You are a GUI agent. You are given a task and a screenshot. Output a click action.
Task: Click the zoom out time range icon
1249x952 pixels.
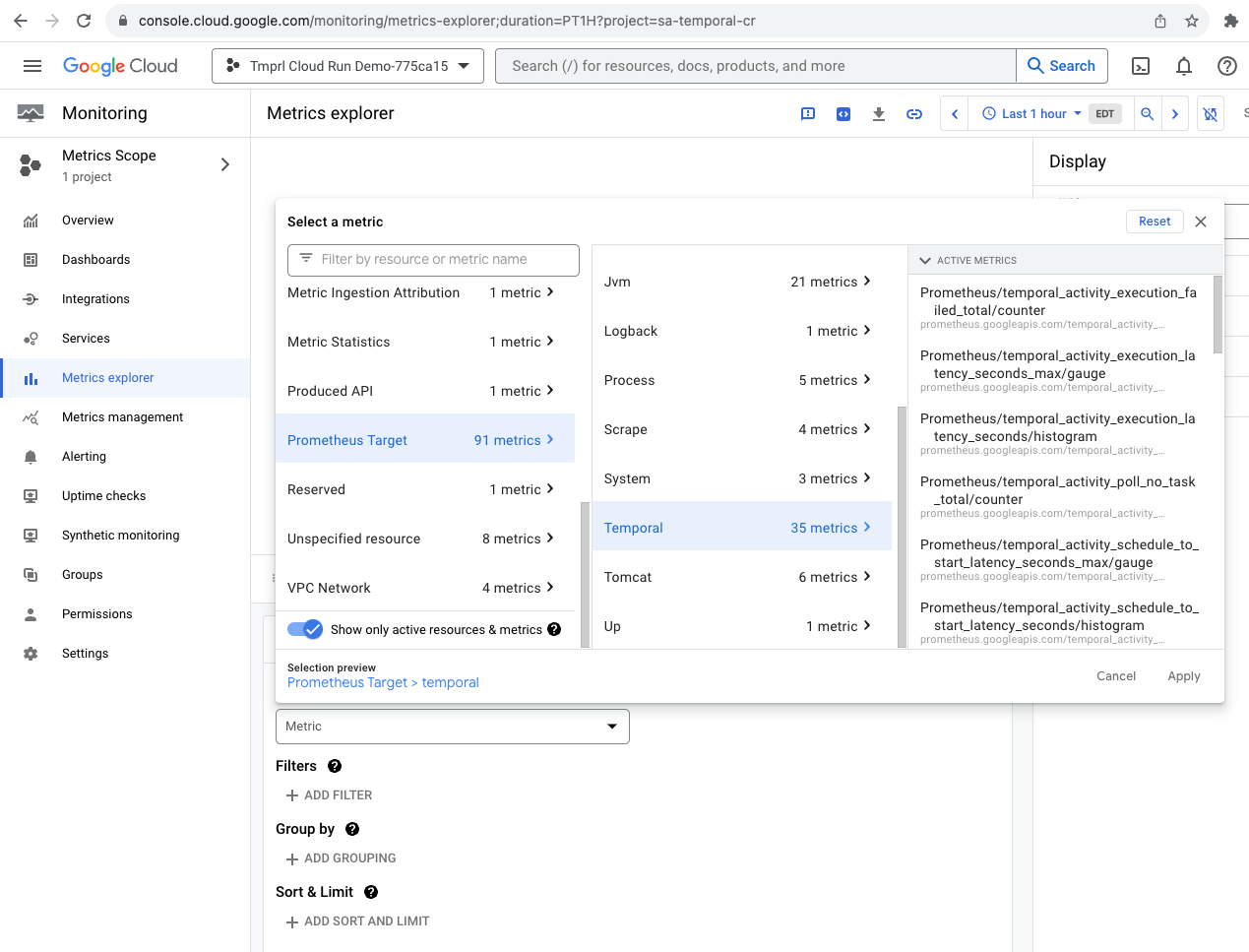(1148, 114)
